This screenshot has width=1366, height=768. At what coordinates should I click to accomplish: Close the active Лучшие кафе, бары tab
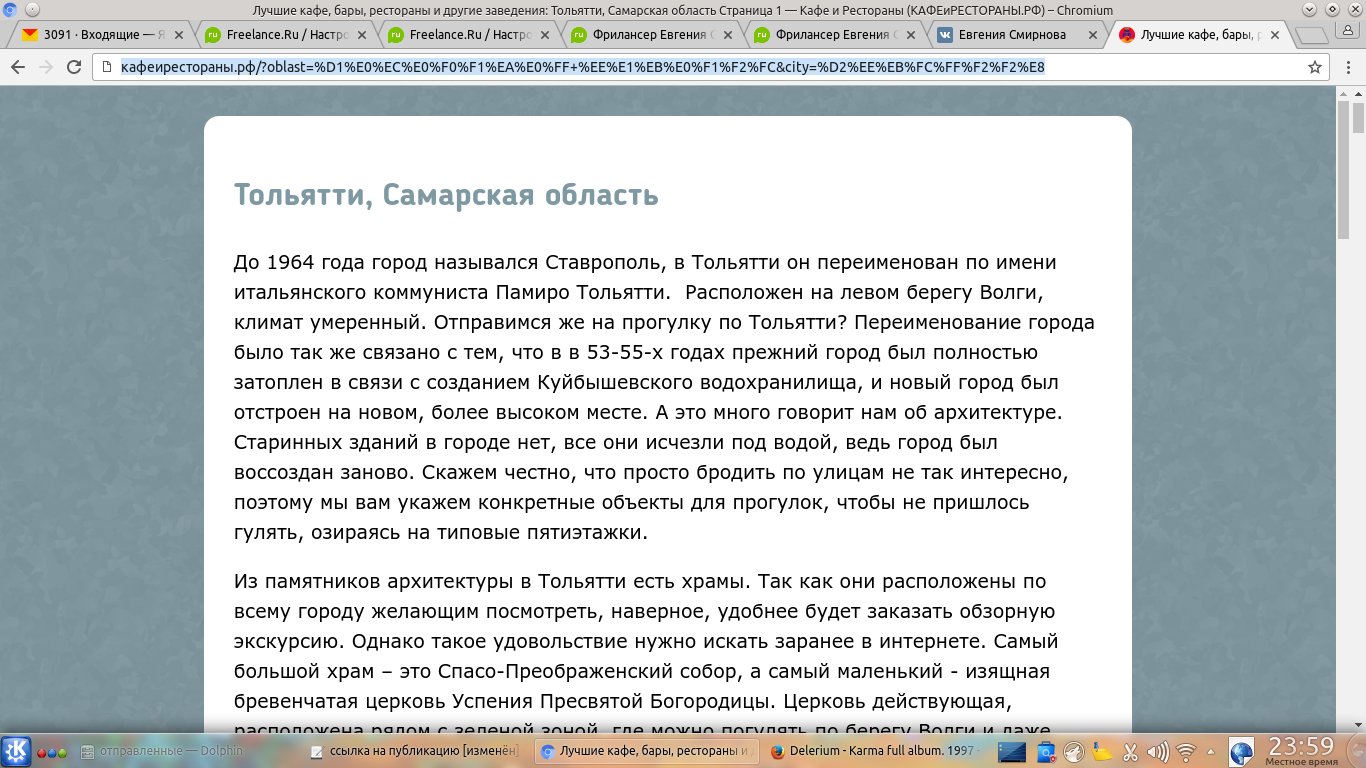pos(1275,35)
